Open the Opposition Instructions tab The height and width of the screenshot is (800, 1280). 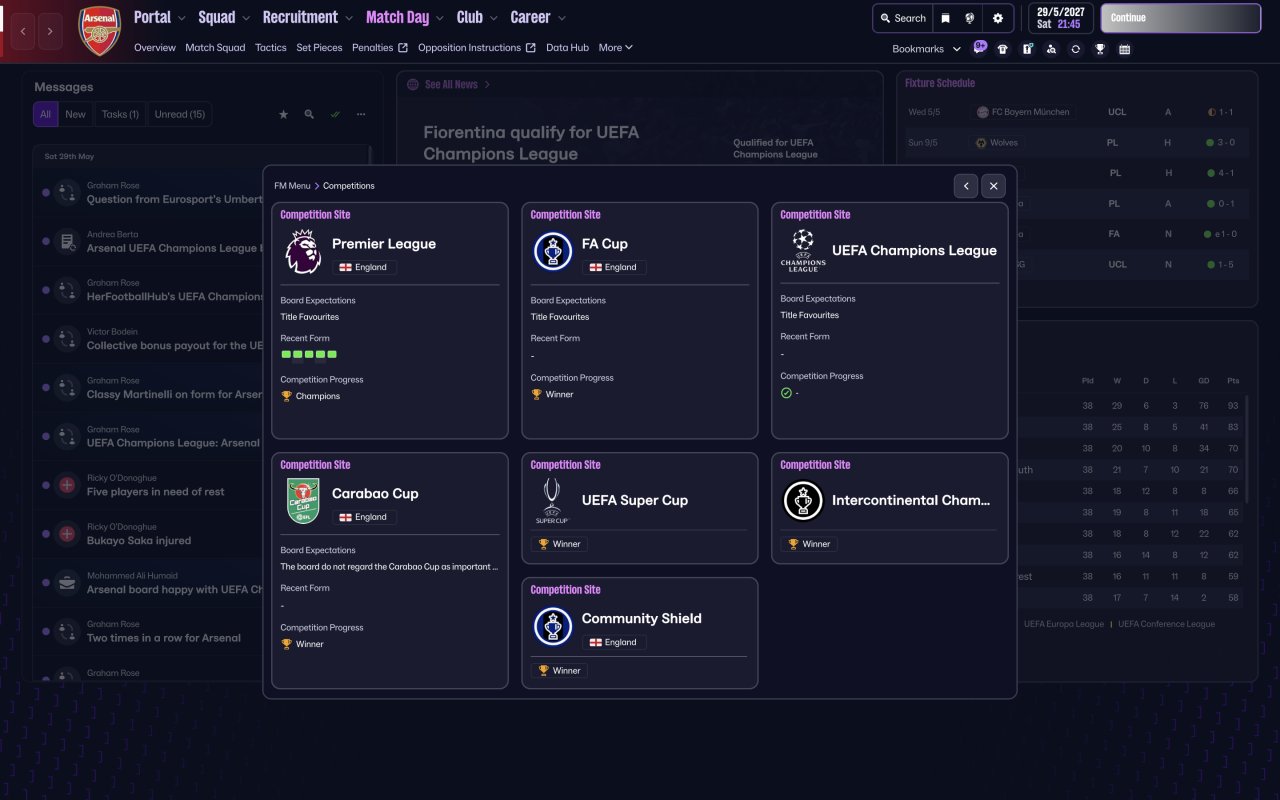pos(477,47)
